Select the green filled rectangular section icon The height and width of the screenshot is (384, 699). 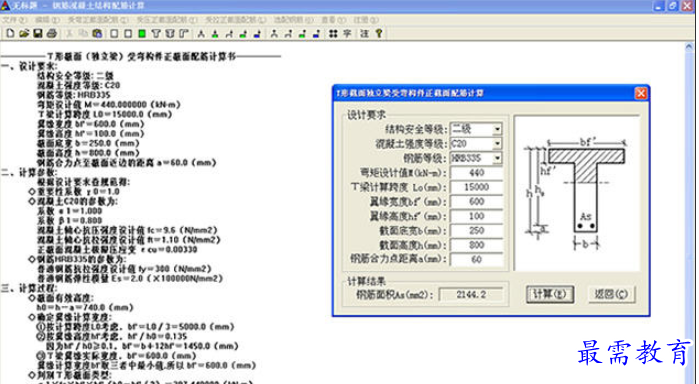tap(142, 33)
